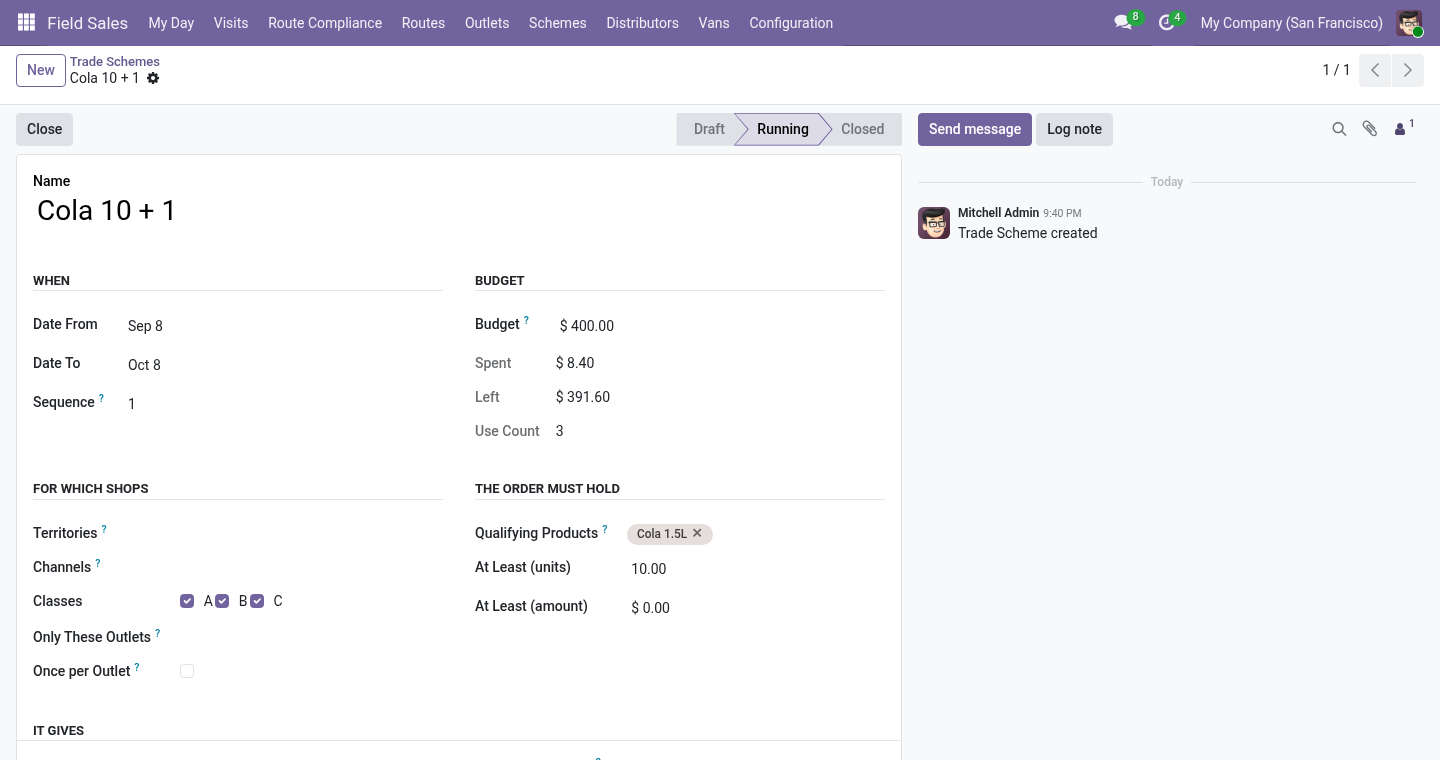Open the Schemes menu
This screenshot has width=1440, height=760.
point(558,23)
